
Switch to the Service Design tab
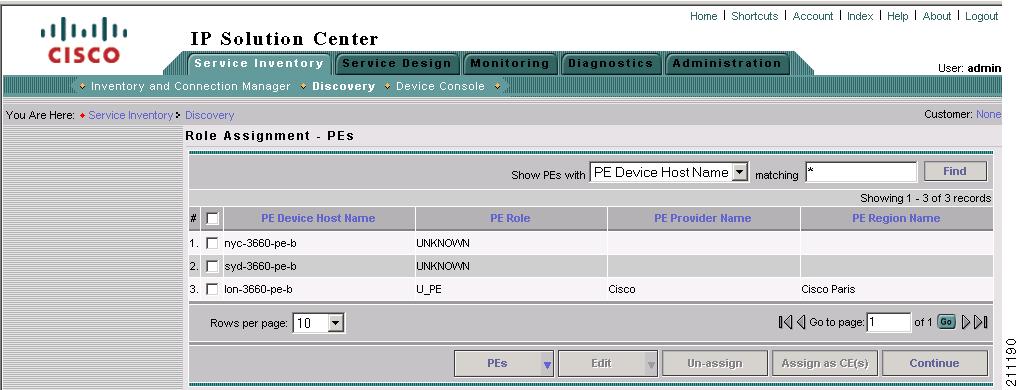click(397, 64)
